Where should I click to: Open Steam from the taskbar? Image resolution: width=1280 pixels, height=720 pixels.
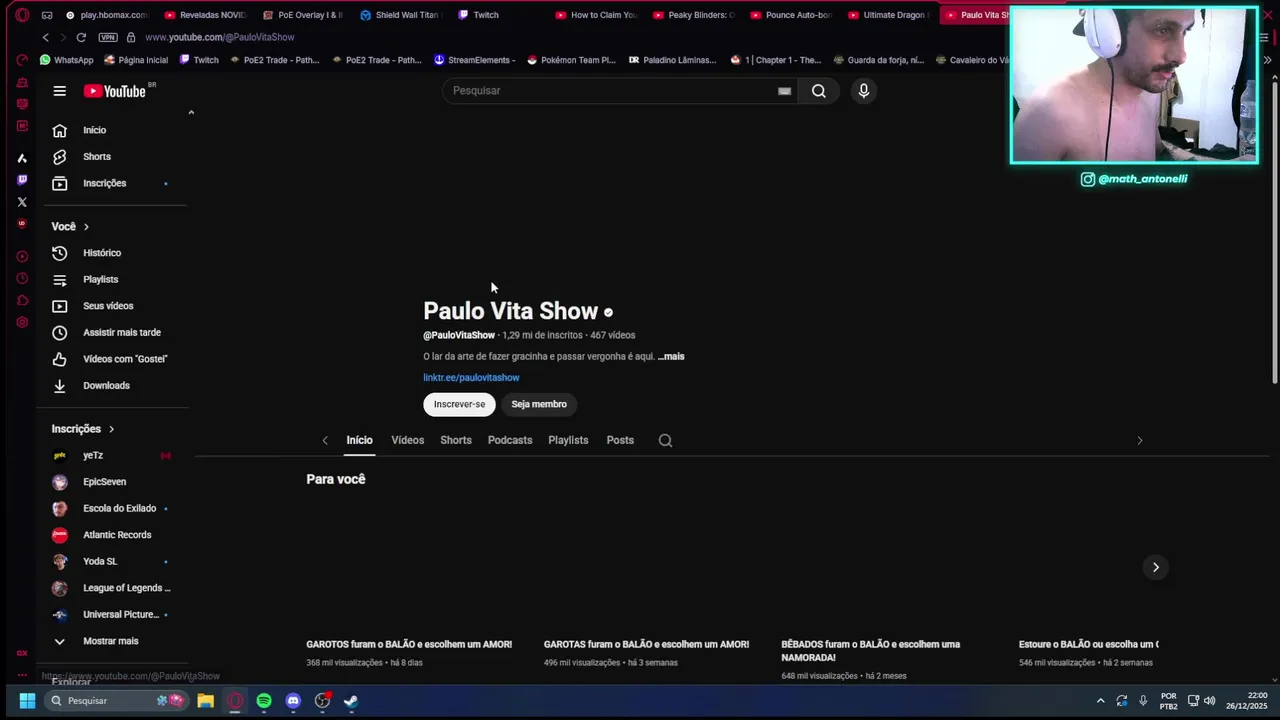click(351, 701)
